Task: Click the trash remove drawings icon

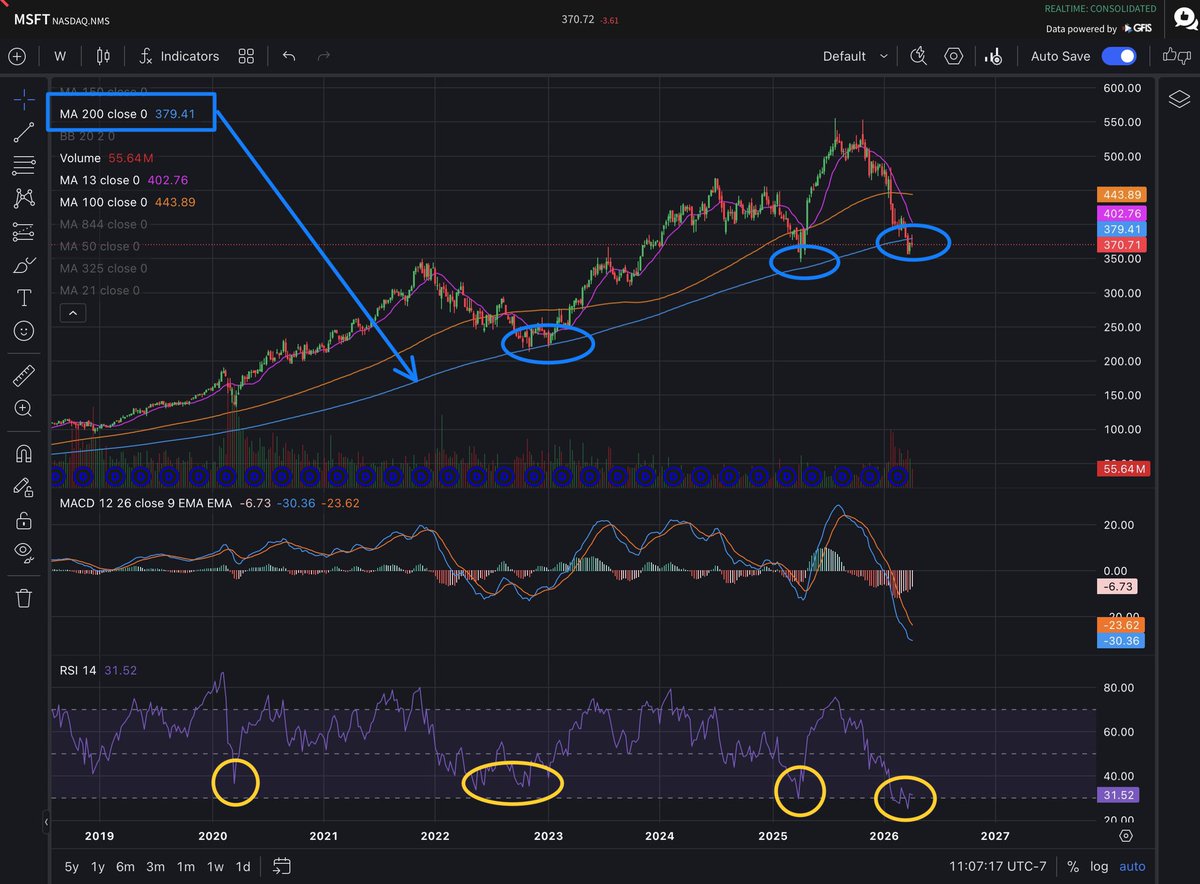Action: coord(24,598)
